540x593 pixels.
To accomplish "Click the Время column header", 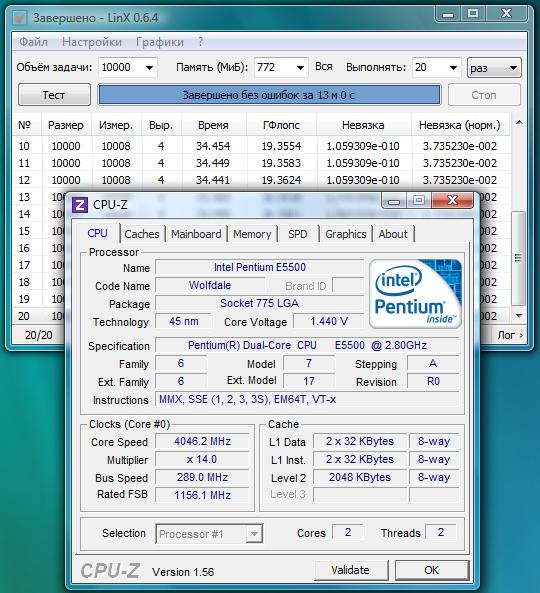I will tap(213, 125).
